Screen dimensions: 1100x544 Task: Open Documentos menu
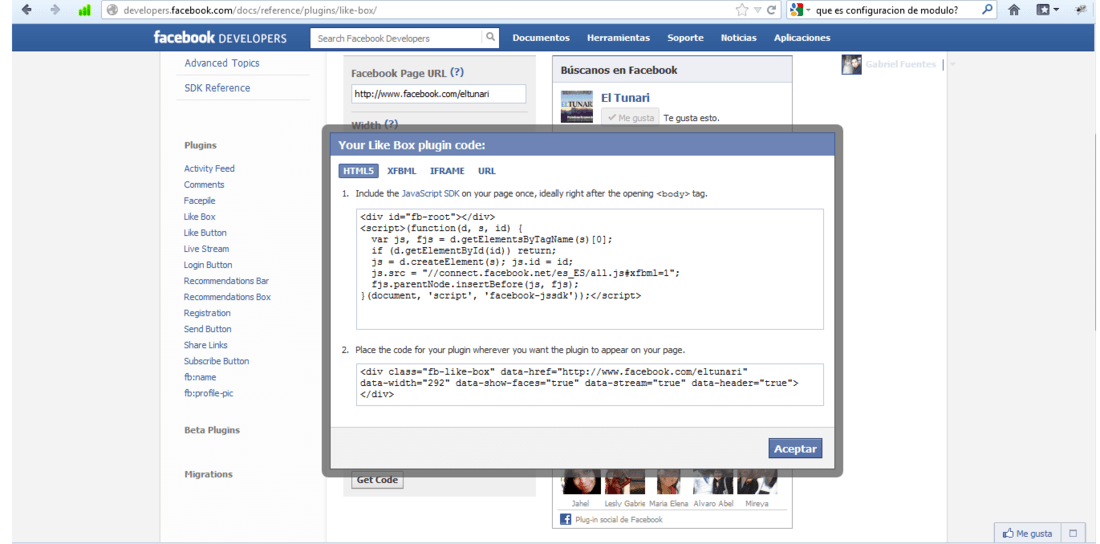click(541, 38)
